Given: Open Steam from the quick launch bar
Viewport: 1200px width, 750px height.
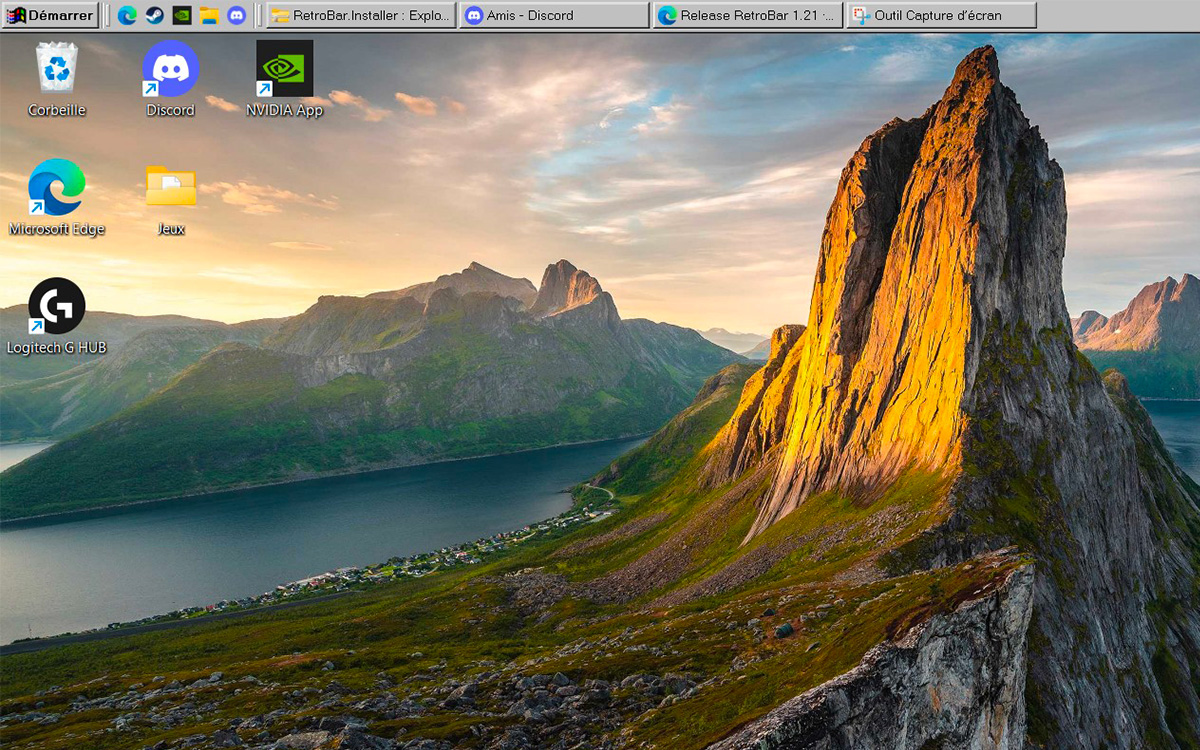Looking at the screenshot, I should pos(152,14).
